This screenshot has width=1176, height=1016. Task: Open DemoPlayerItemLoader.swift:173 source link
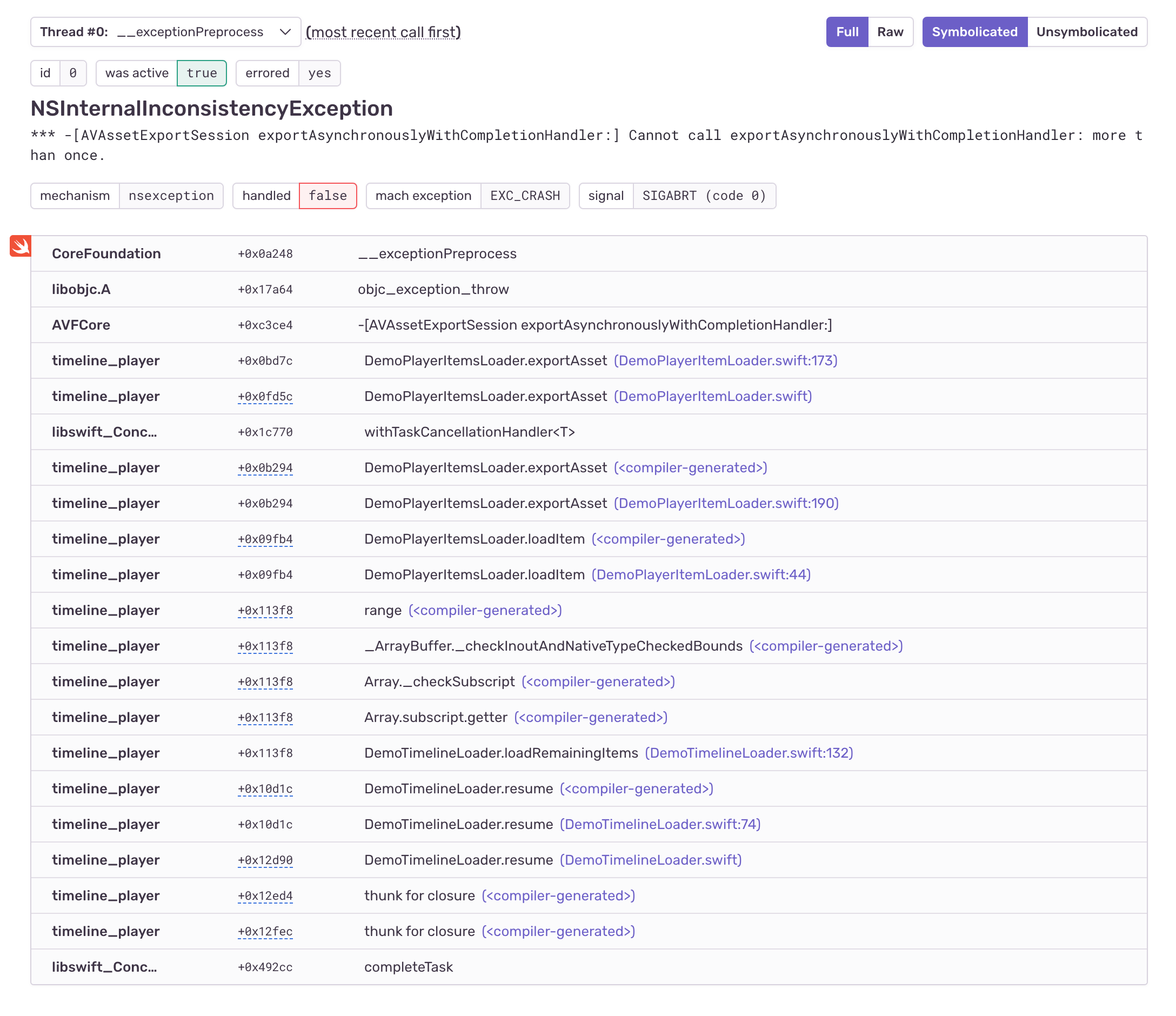(725, 360)
